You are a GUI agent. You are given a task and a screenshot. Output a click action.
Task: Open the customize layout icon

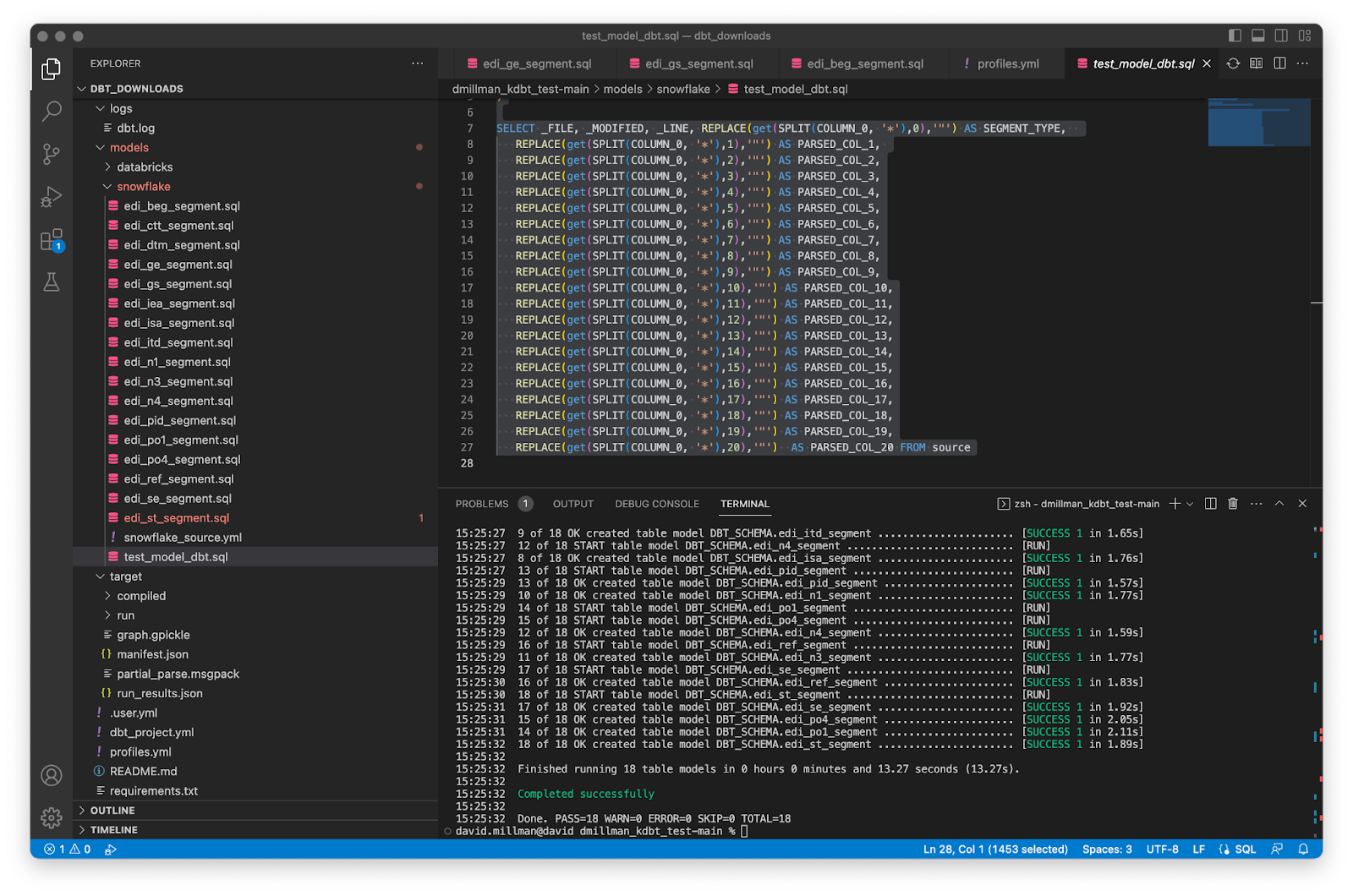1305,36
